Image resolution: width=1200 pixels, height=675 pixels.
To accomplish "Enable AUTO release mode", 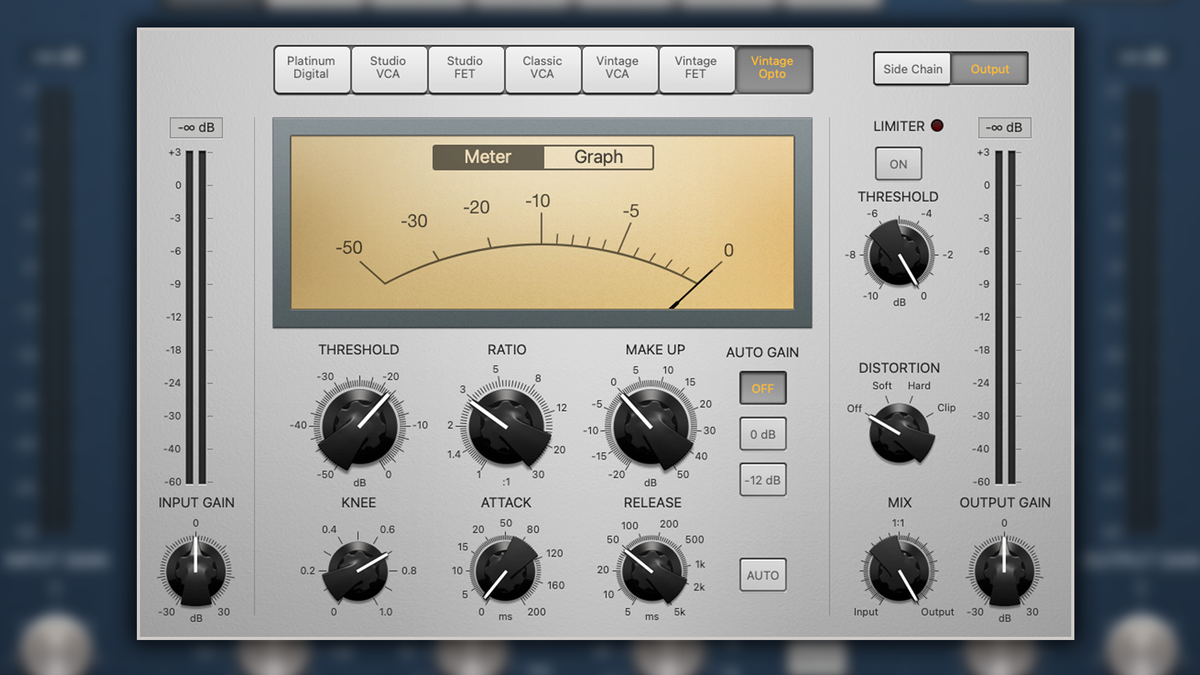I will pos(762,575).
